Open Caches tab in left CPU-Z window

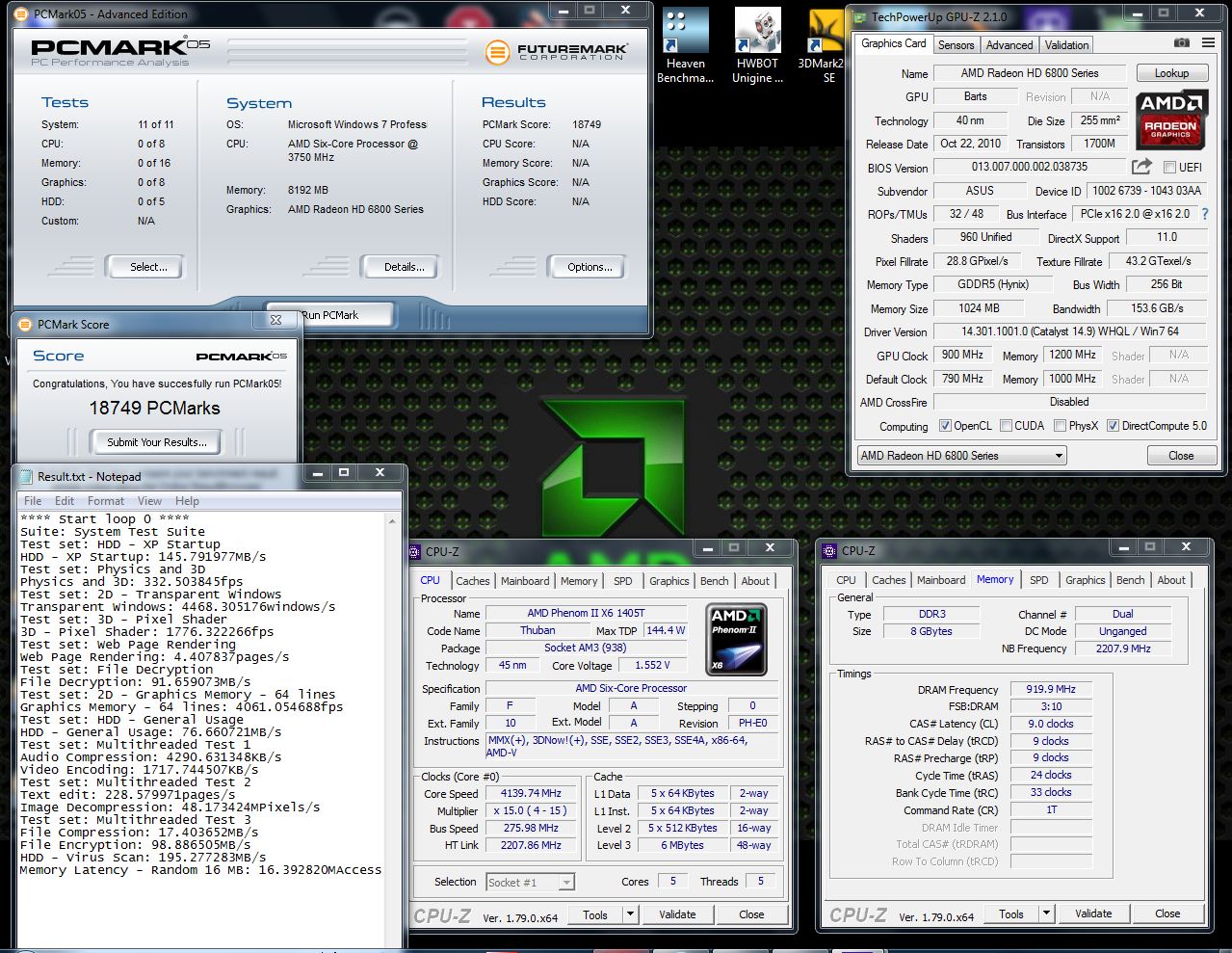tap(472, 581)
